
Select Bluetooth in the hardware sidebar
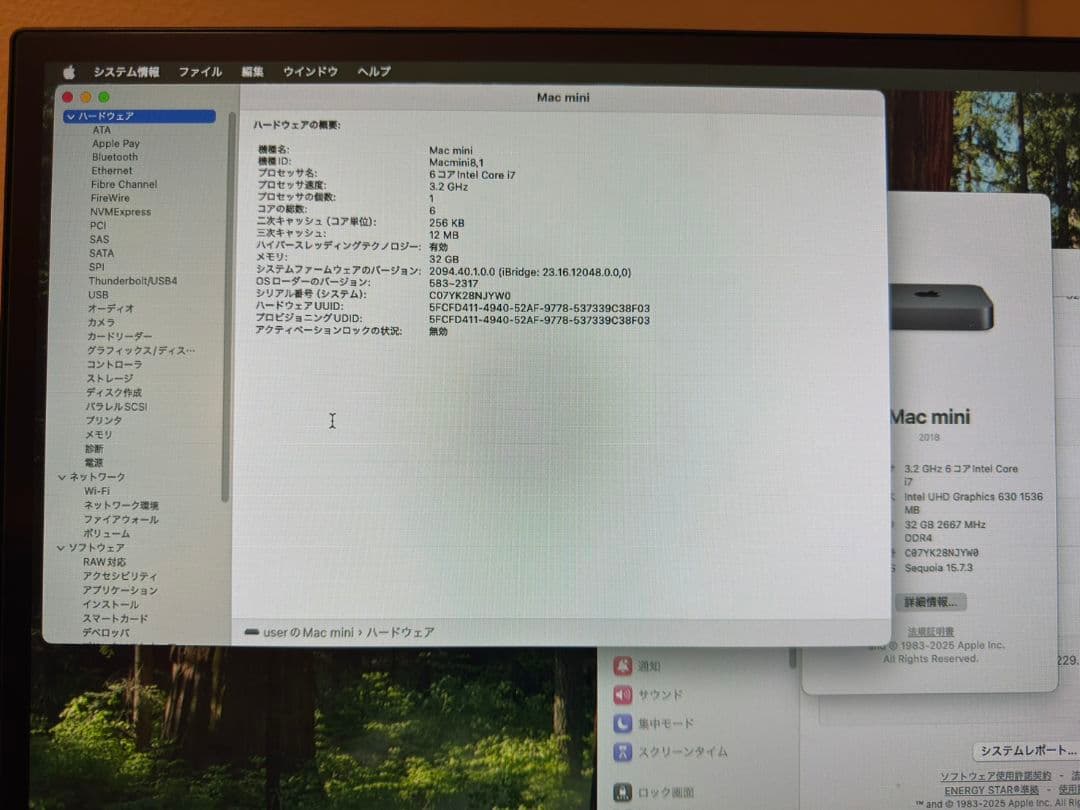pyautogui.click(x=114, y=156)
